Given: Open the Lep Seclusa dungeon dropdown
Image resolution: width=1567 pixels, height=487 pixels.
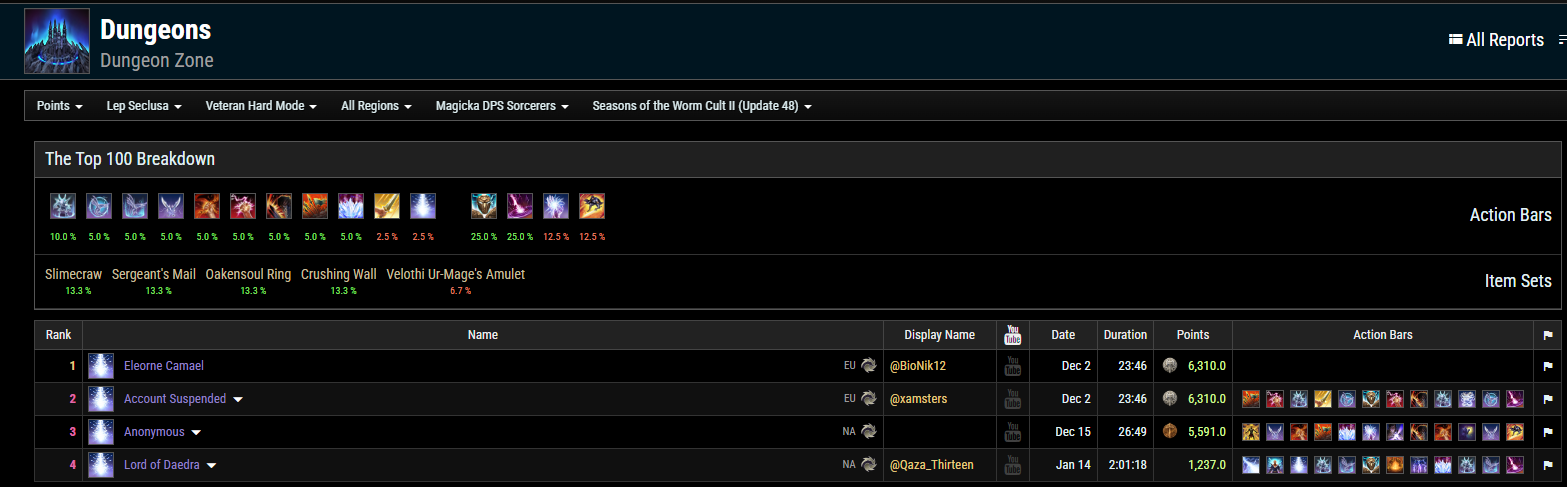Looking at the screenshot, I should (x=144, y=106).
